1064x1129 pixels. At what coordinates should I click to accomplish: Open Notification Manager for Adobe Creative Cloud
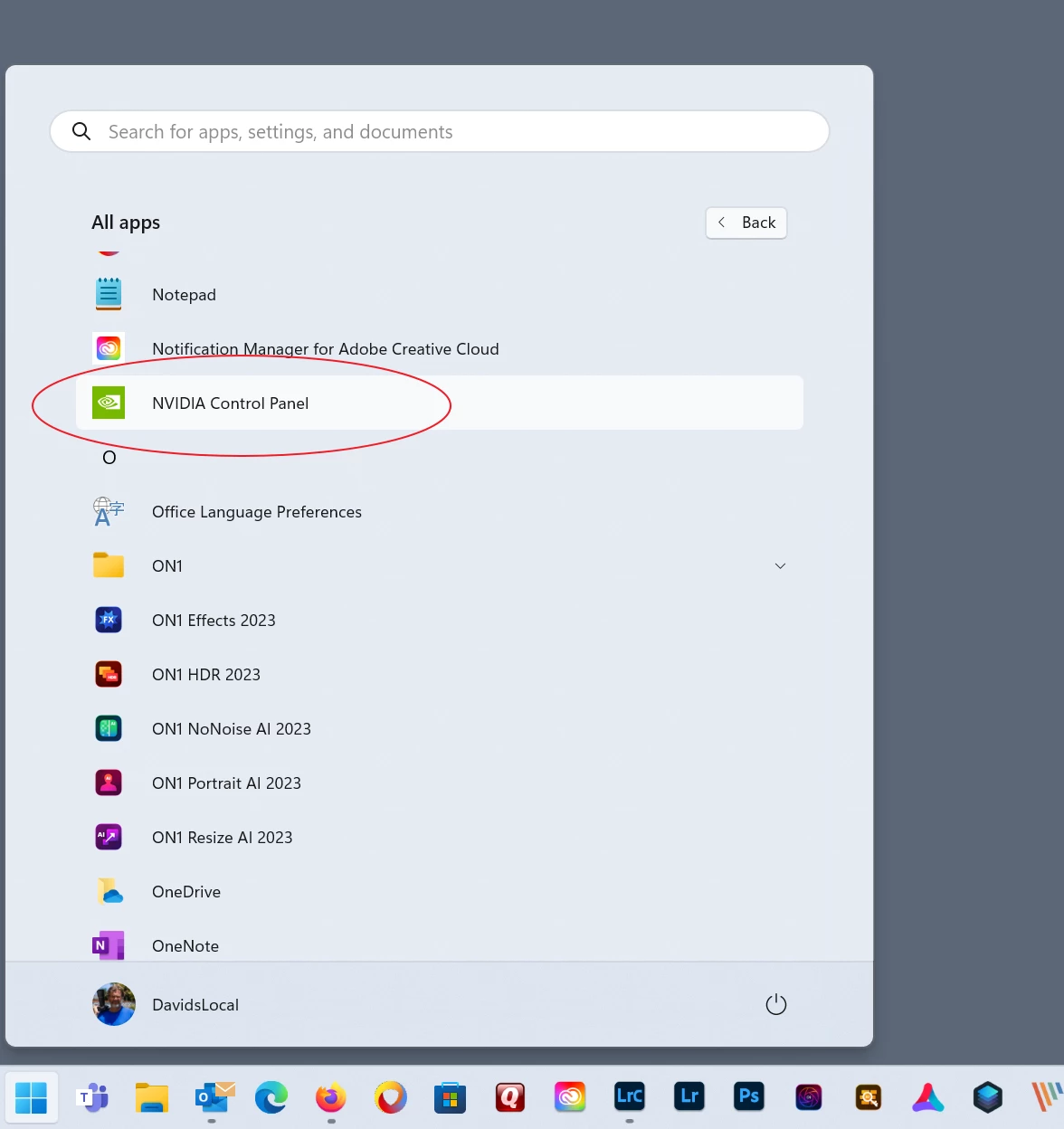tap(440, 349)
